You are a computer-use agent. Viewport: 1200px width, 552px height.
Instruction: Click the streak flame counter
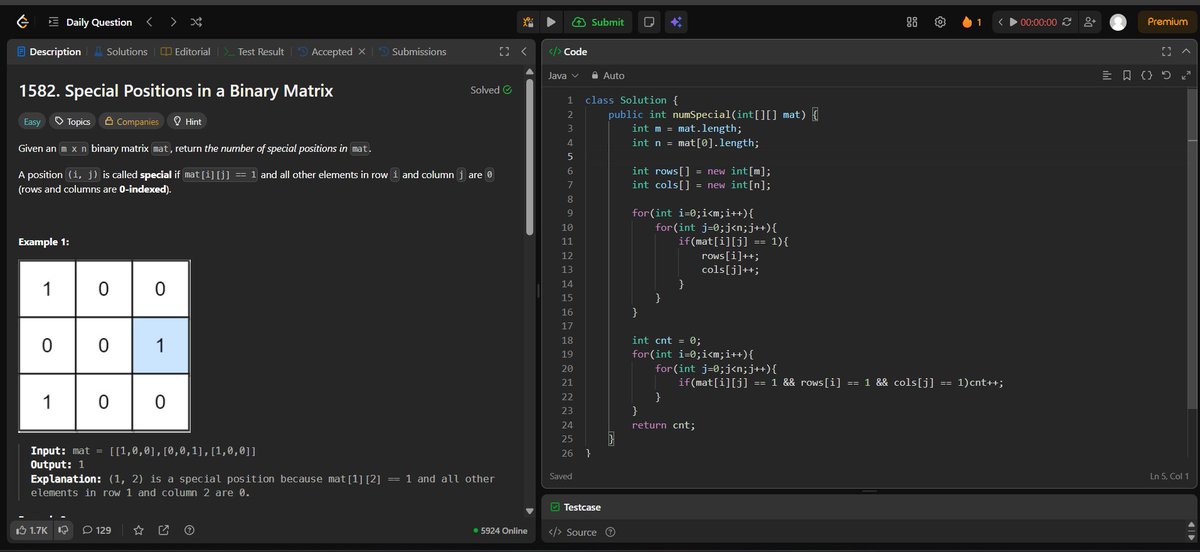tap(971, 22)
